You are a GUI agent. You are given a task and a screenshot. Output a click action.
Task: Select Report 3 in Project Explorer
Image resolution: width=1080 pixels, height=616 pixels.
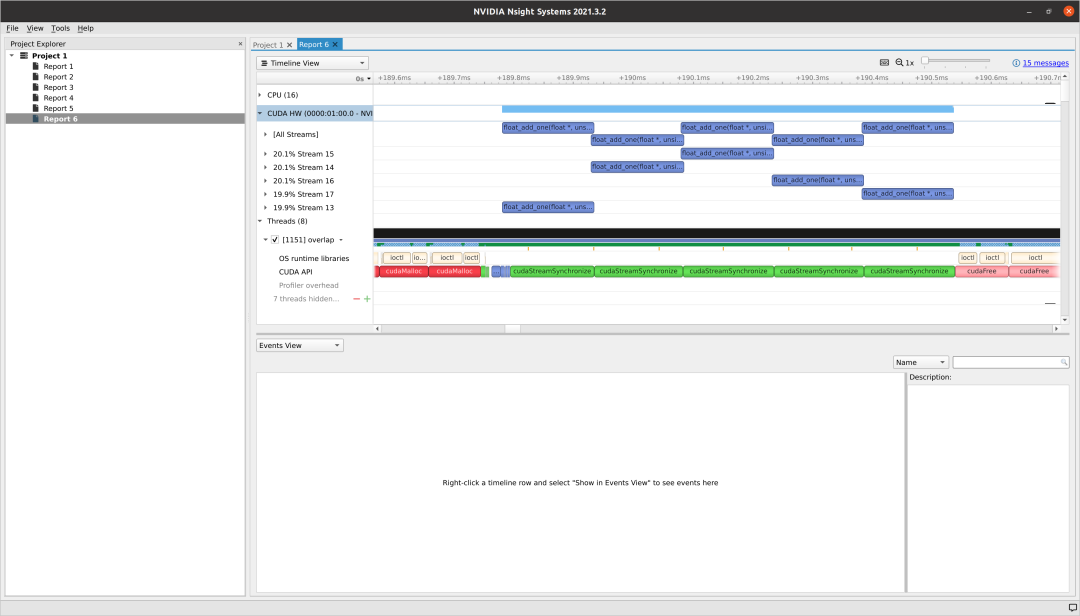(x=58, y=88)
